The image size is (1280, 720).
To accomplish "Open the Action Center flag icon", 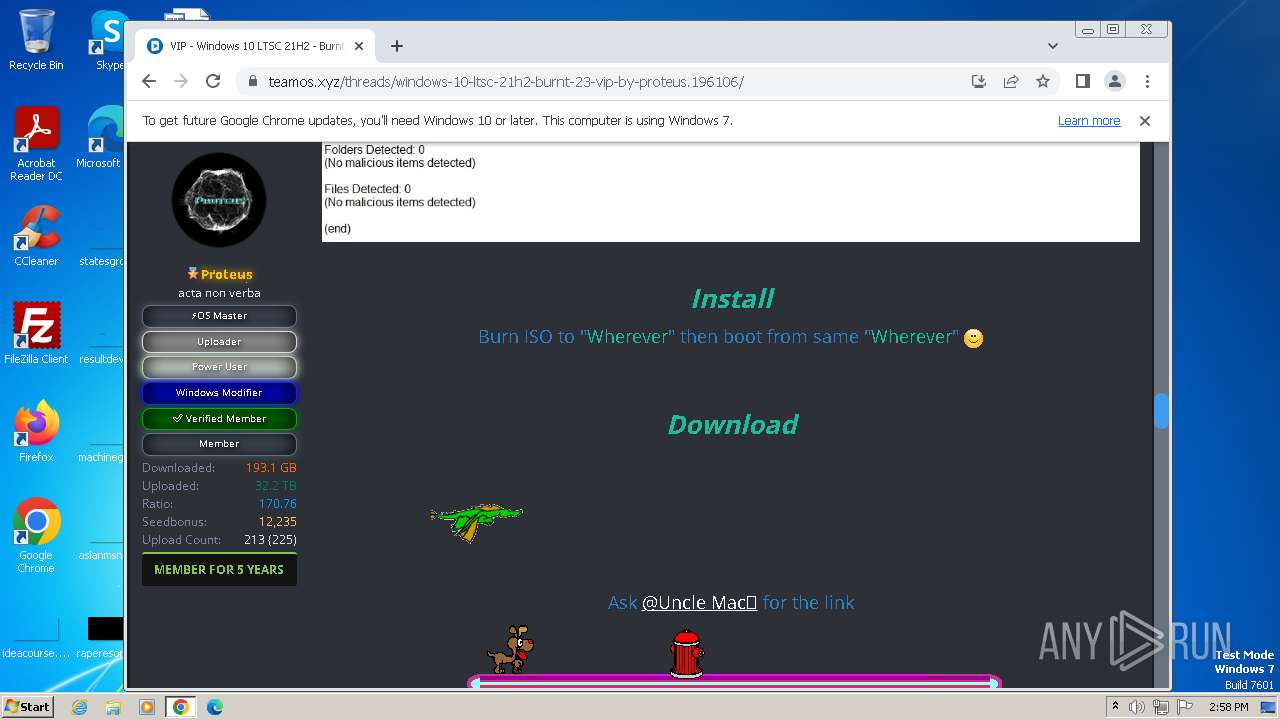I will [x=1185, y=707].
